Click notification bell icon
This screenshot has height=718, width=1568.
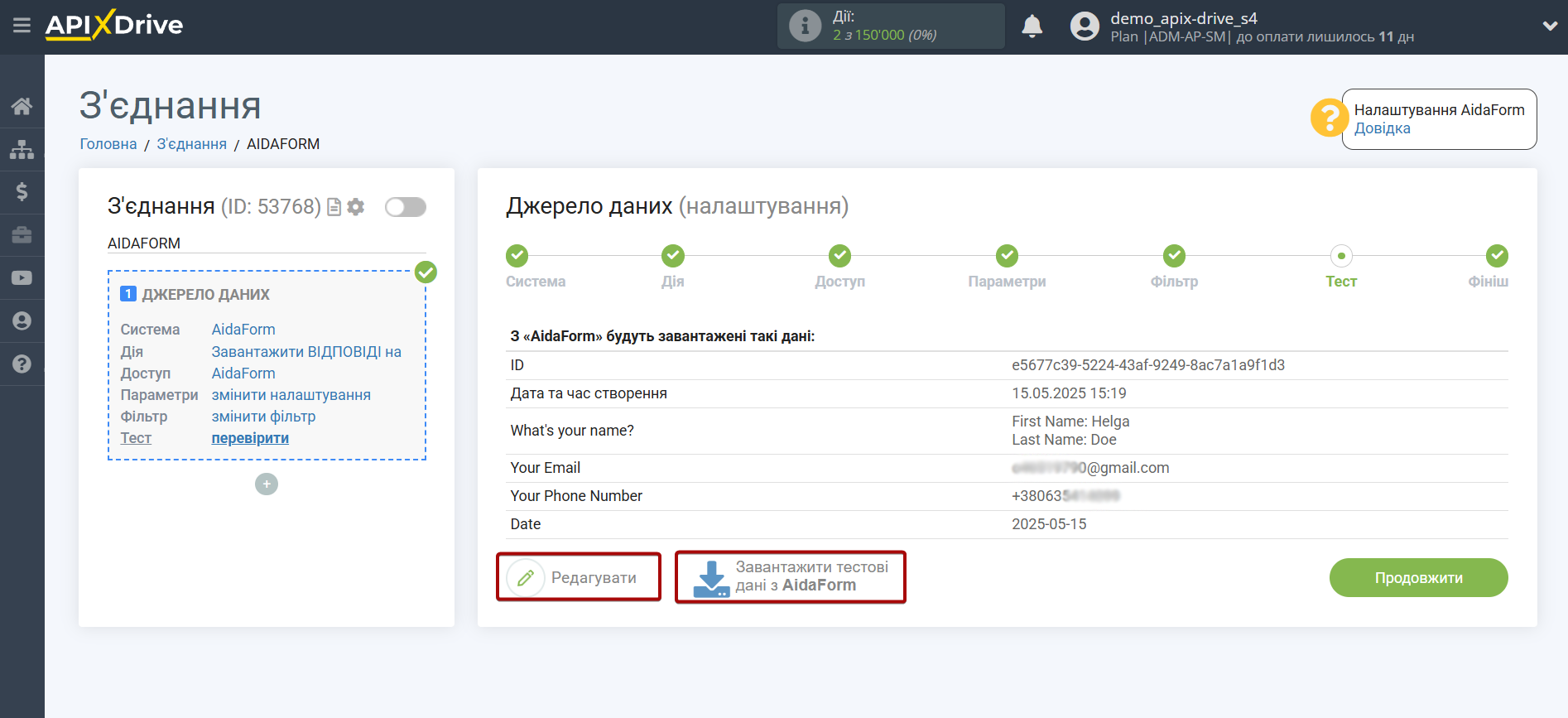(1032, 27)
